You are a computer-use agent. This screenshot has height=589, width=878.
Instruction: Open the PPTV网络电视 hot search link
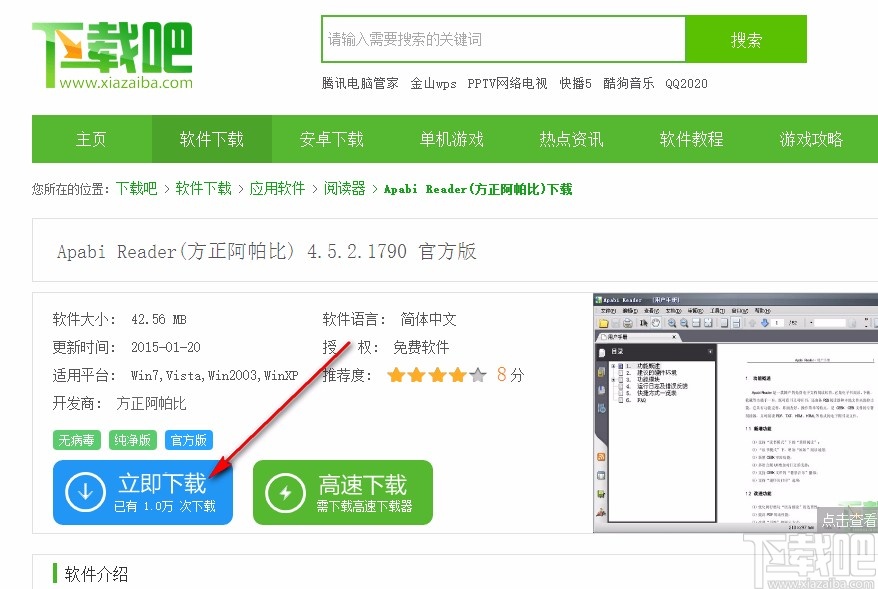(x=507, y=83)
